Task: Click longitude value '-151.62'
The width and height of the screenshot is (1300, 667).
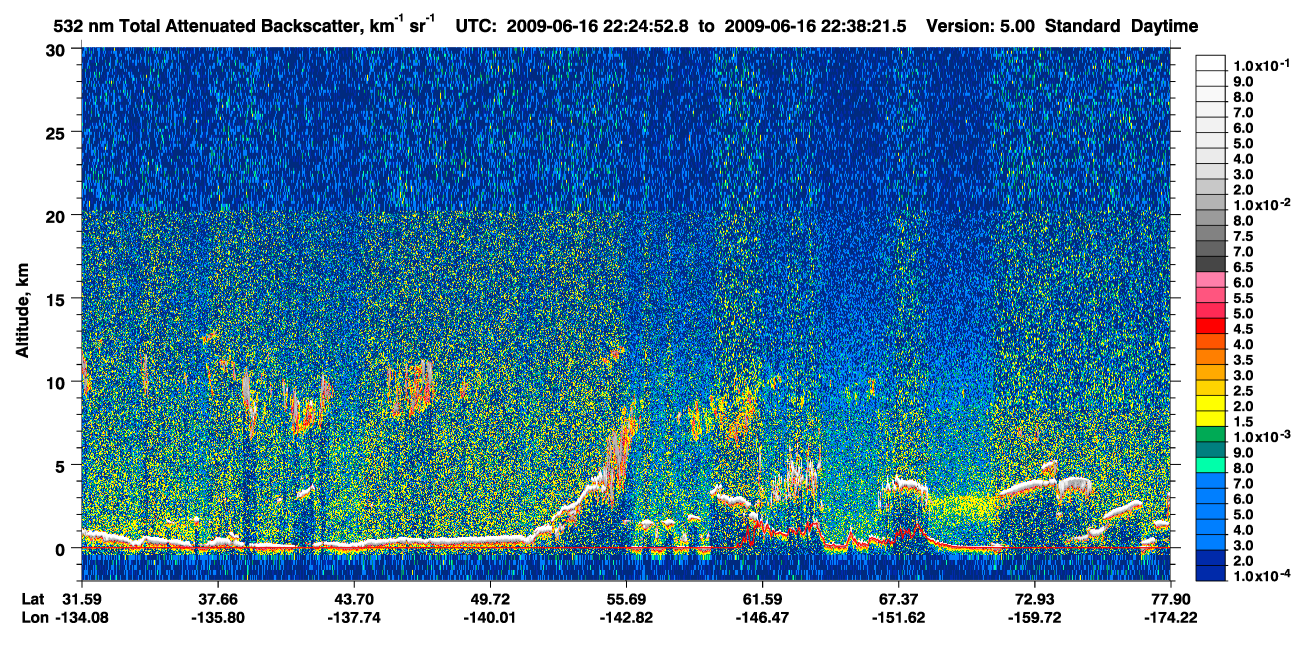Action: click(898, 617)
